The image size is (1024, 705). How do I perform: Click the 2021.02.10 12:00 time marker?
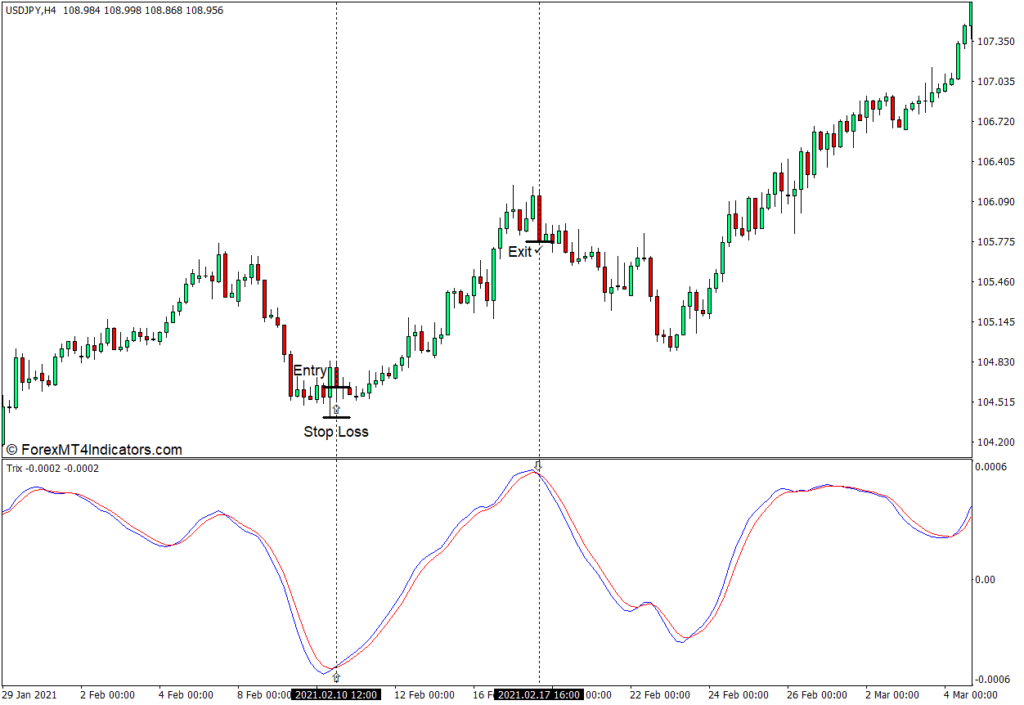point(336,694)
